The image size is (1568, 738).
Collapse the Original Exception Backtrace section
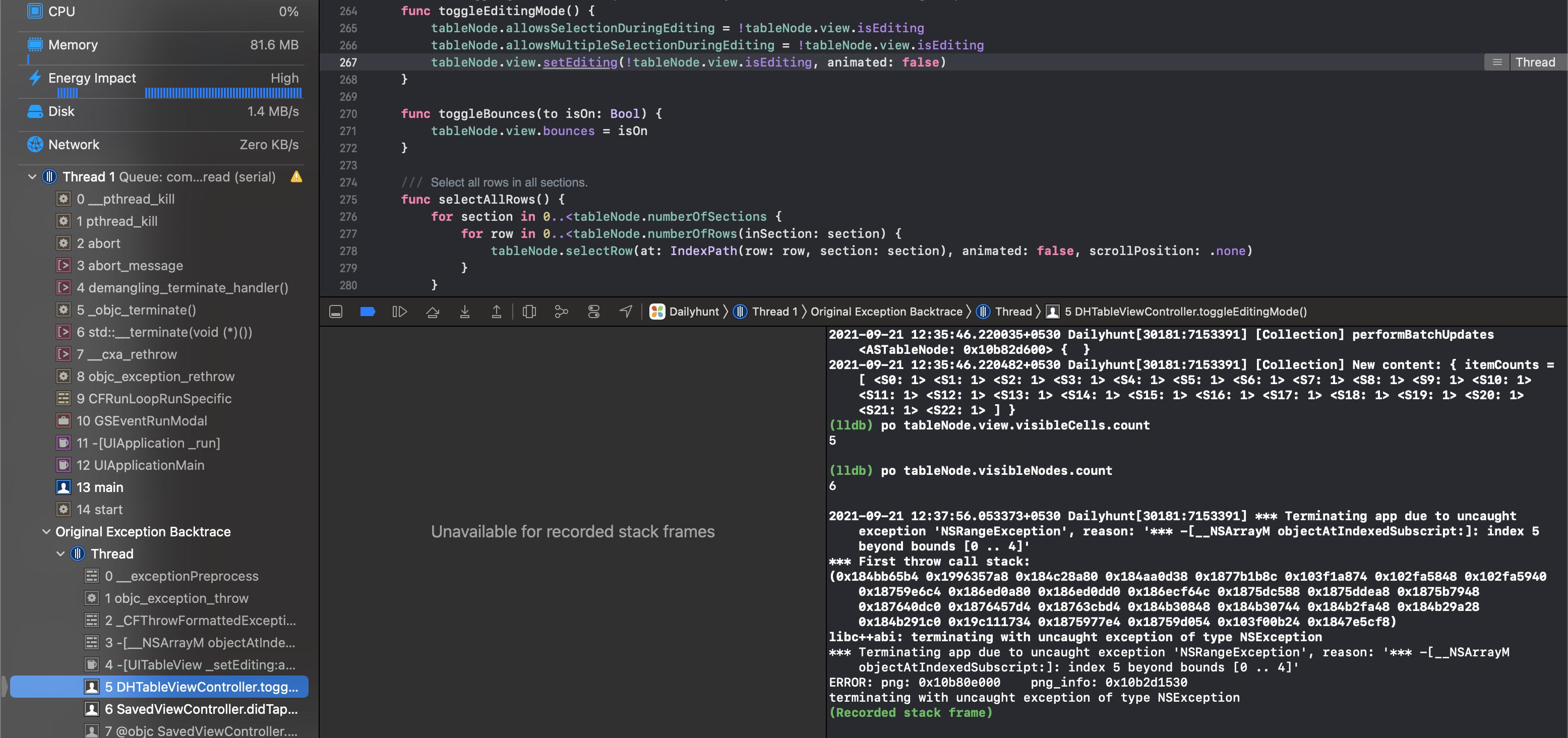(x=47, y=531)
